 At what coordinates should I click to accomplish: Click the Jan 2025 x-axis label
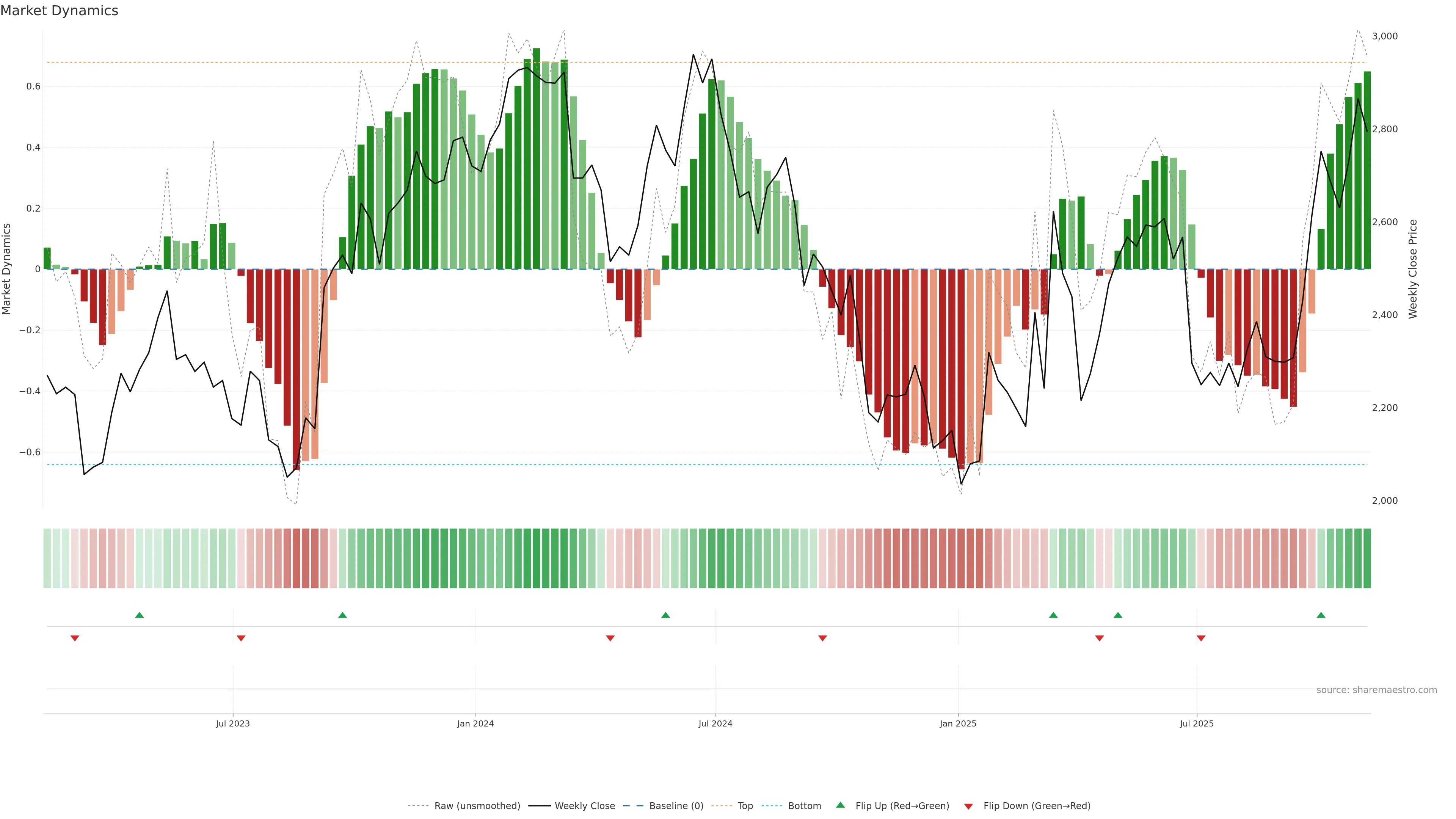(x=957, y=723)
